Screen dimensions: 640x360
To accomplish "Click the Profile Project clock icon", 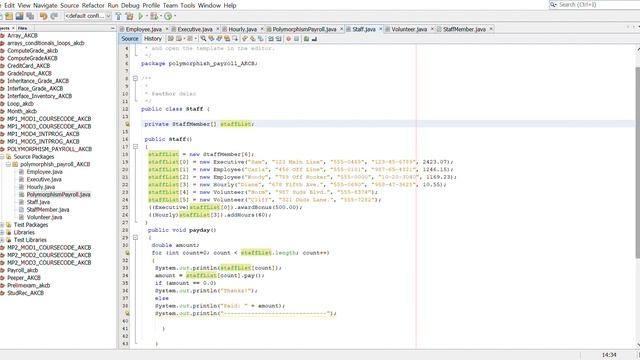I will (168, 16).
